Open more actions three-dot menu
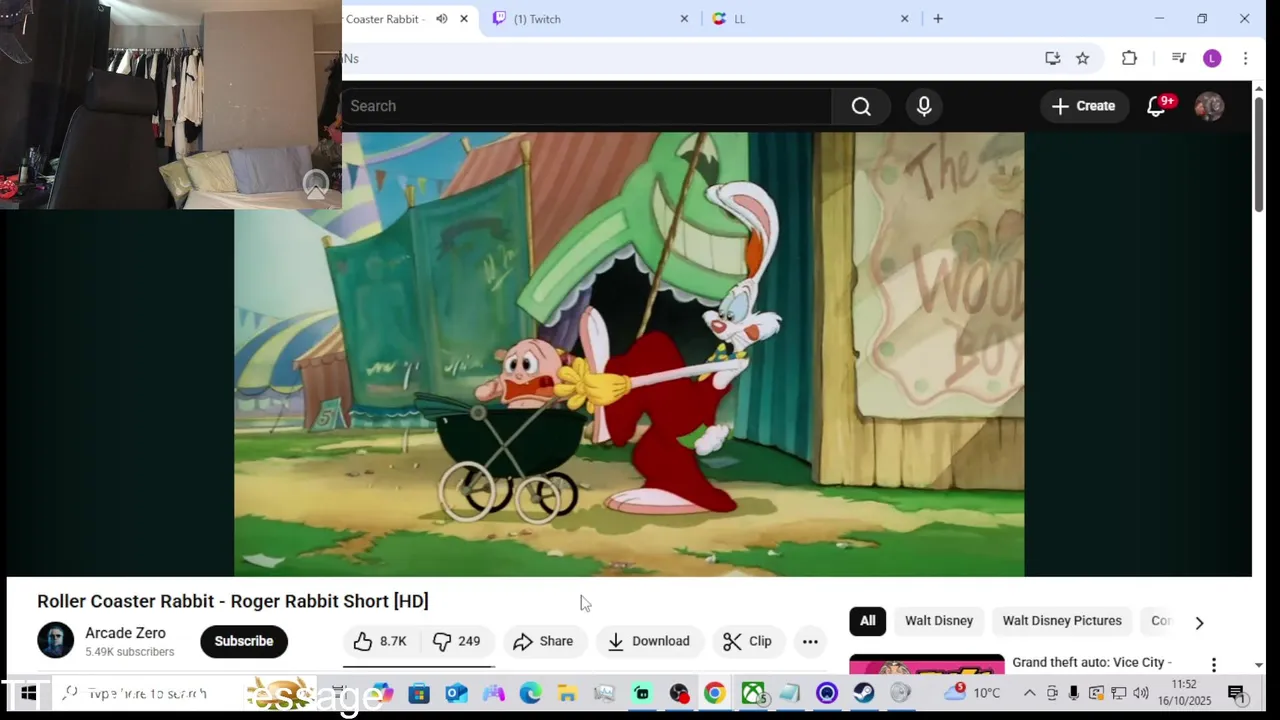 (x=810, y=641)
